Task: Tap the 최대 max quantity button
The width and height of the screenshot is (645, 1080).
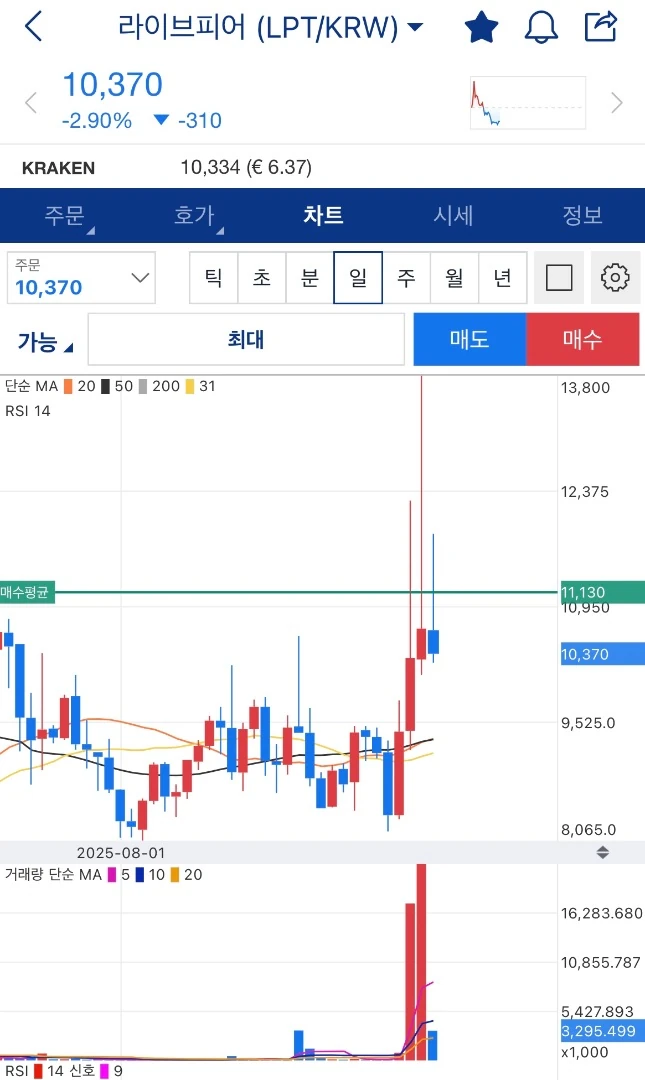Action: tap(246, 340)
